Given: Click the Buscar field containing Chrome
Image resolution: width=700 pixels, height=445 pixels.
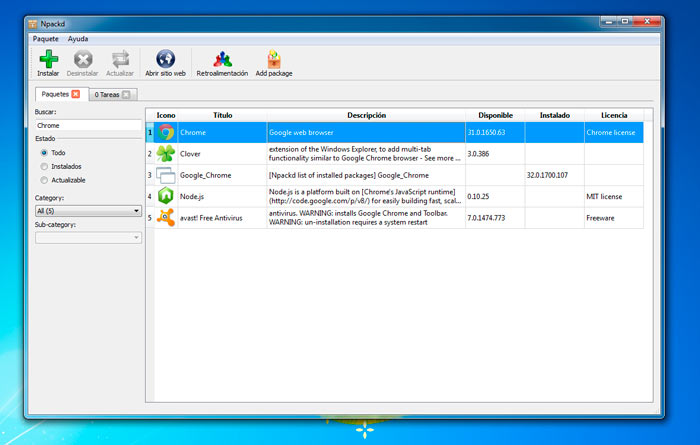Looking at the screenshot, I should (x=88, y=125).
